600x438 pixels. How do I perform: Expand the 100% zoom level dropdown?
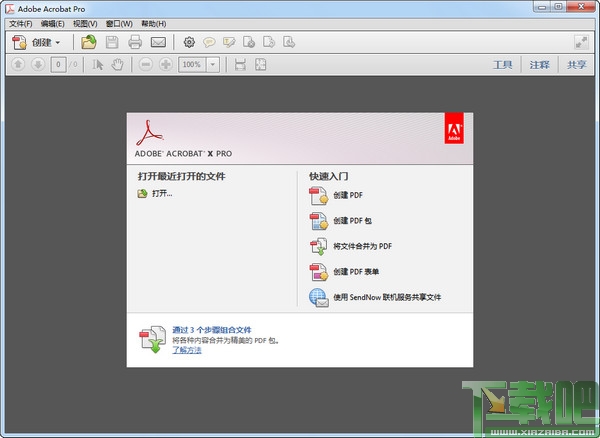point(214,65)
